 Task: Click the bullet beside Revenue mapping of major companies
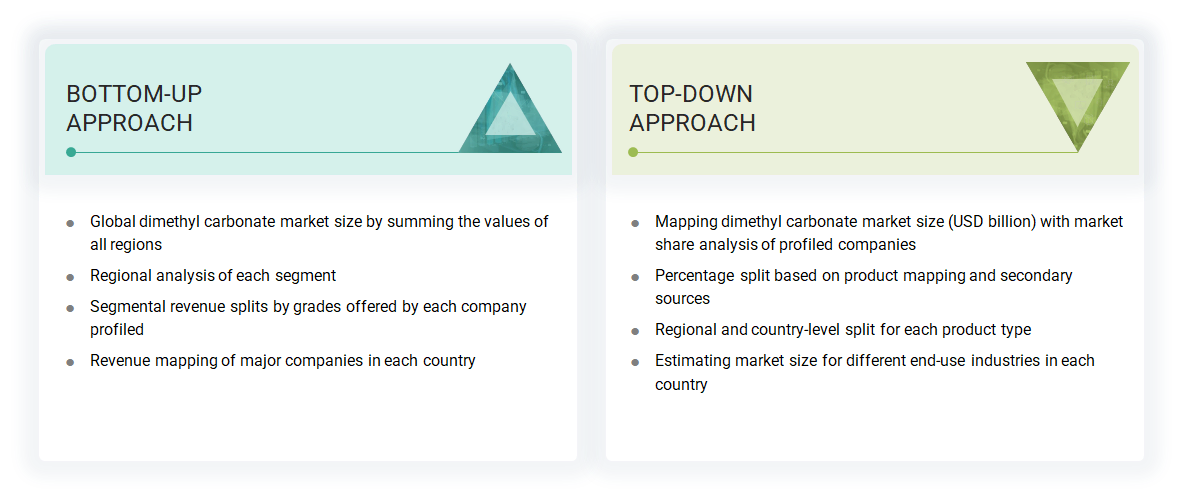tap(71, 362)
